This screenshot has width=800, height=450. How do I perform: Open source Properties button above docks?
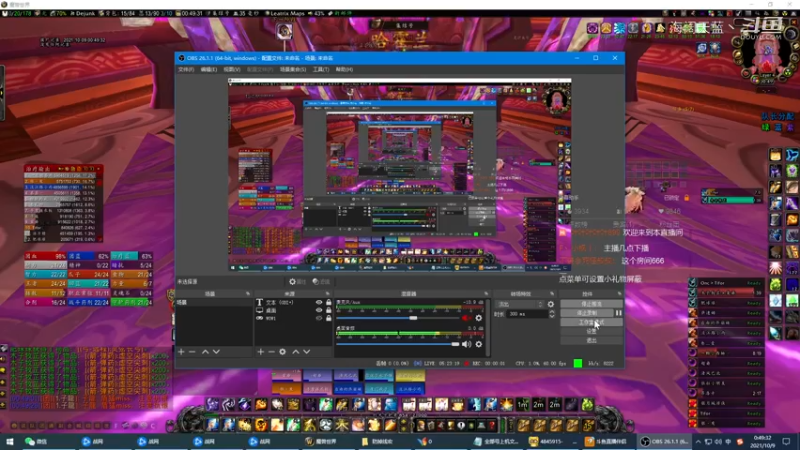(297, 282)
